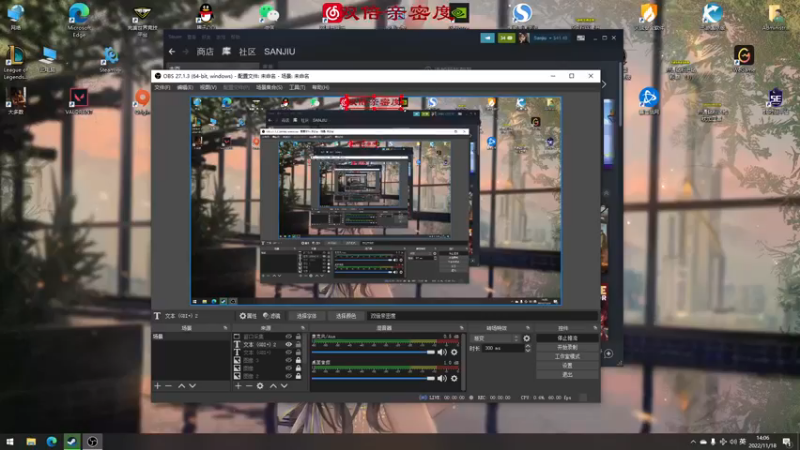Toggle lock on 图像 source
Viewport: 800px width, 450px height.
click(x=298, y=368)
